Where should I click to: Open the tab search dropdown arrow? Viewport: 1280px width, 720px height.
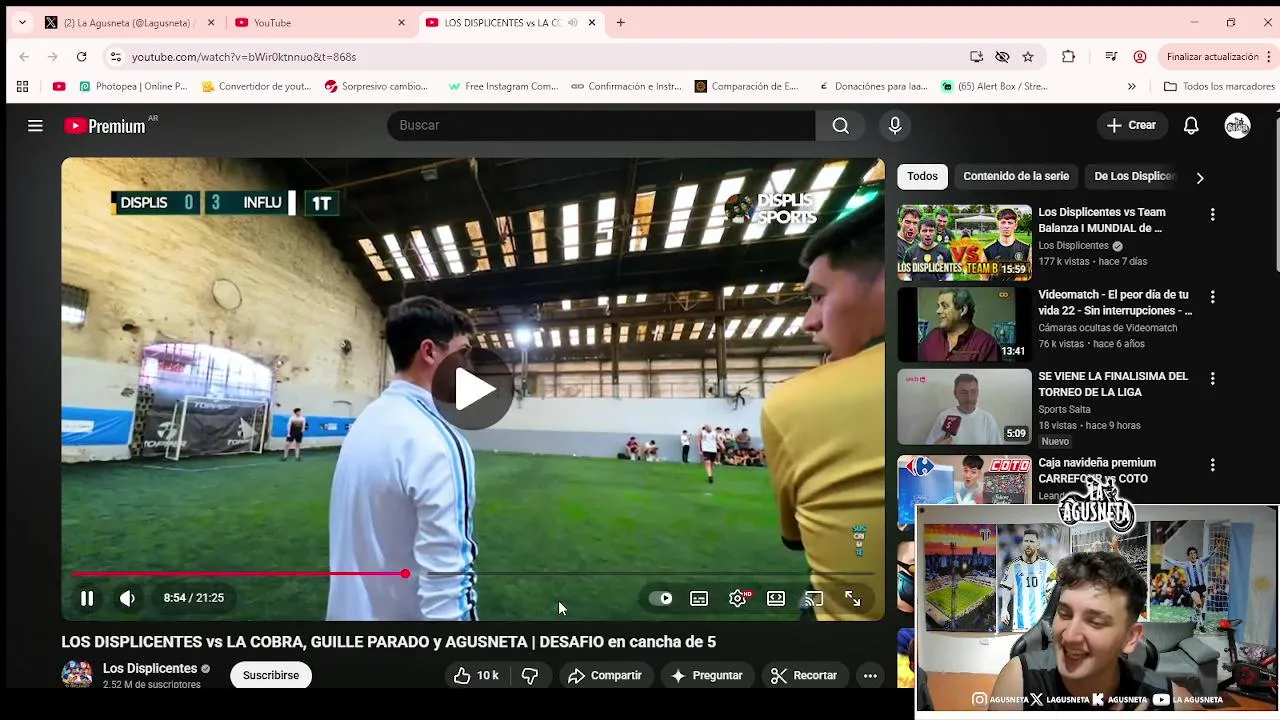(x=22, y=22)
